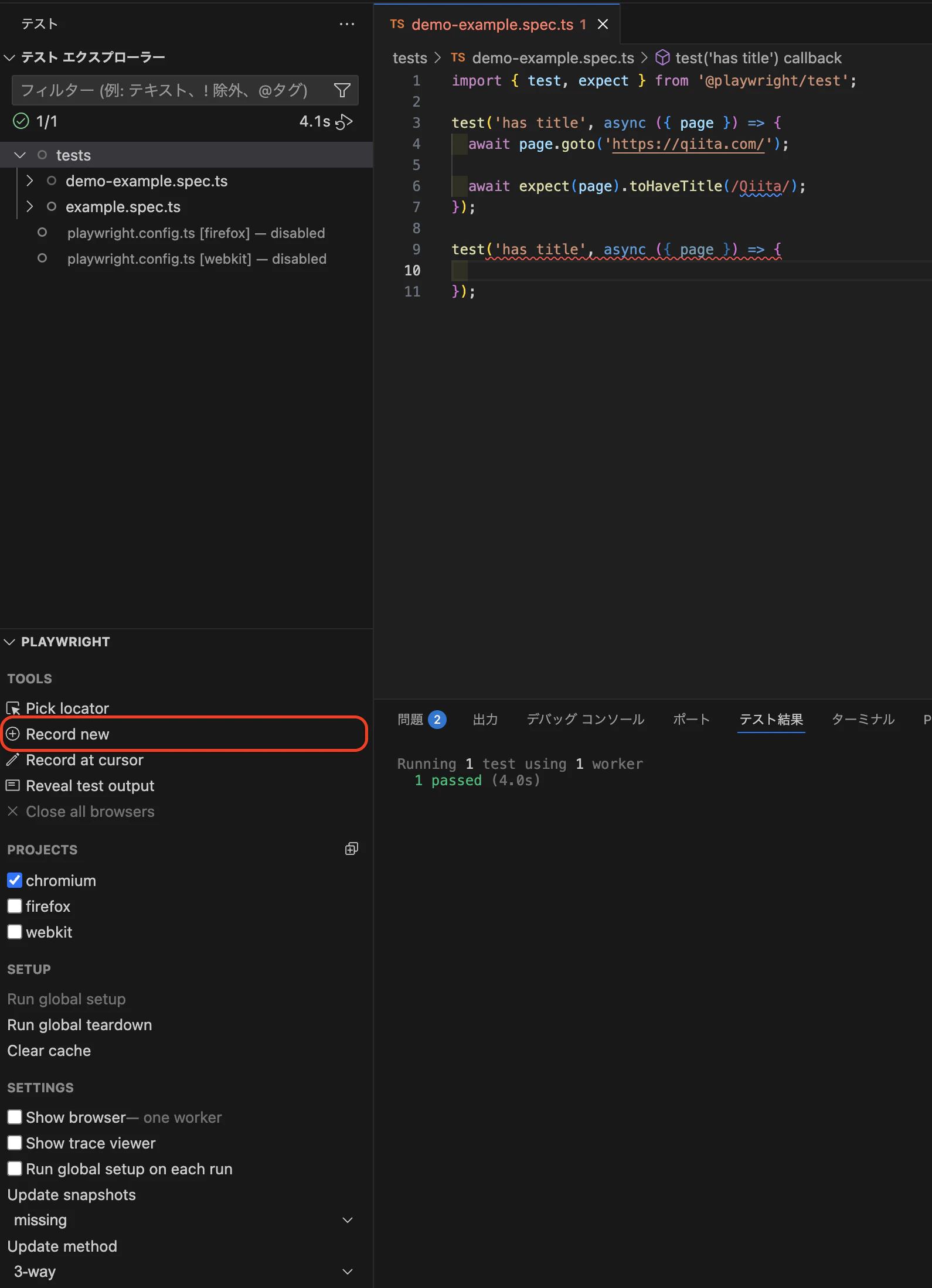Click demo-example.spec.ts in the breadcrumb

(x=553, y=57)
